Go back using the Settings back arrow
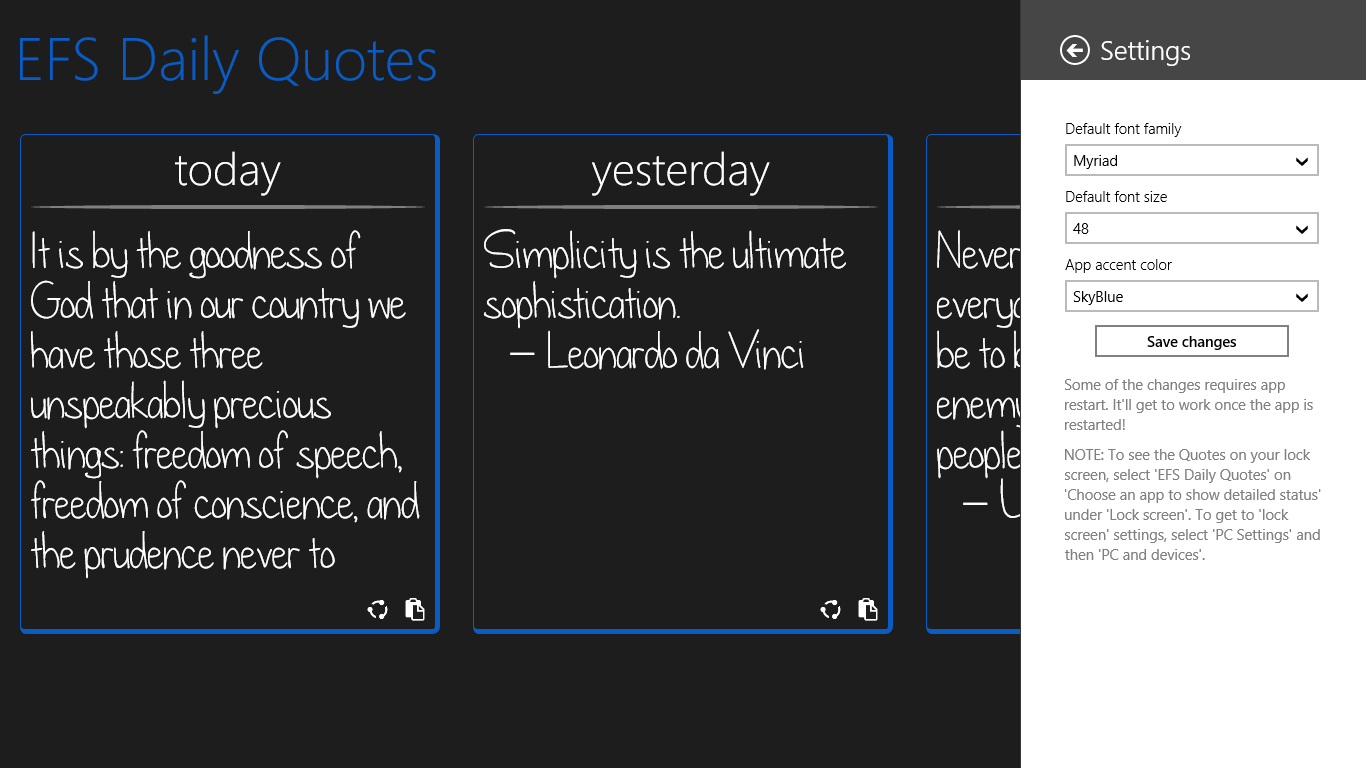Viewport: 1366px width, 768px height. 1075,50
